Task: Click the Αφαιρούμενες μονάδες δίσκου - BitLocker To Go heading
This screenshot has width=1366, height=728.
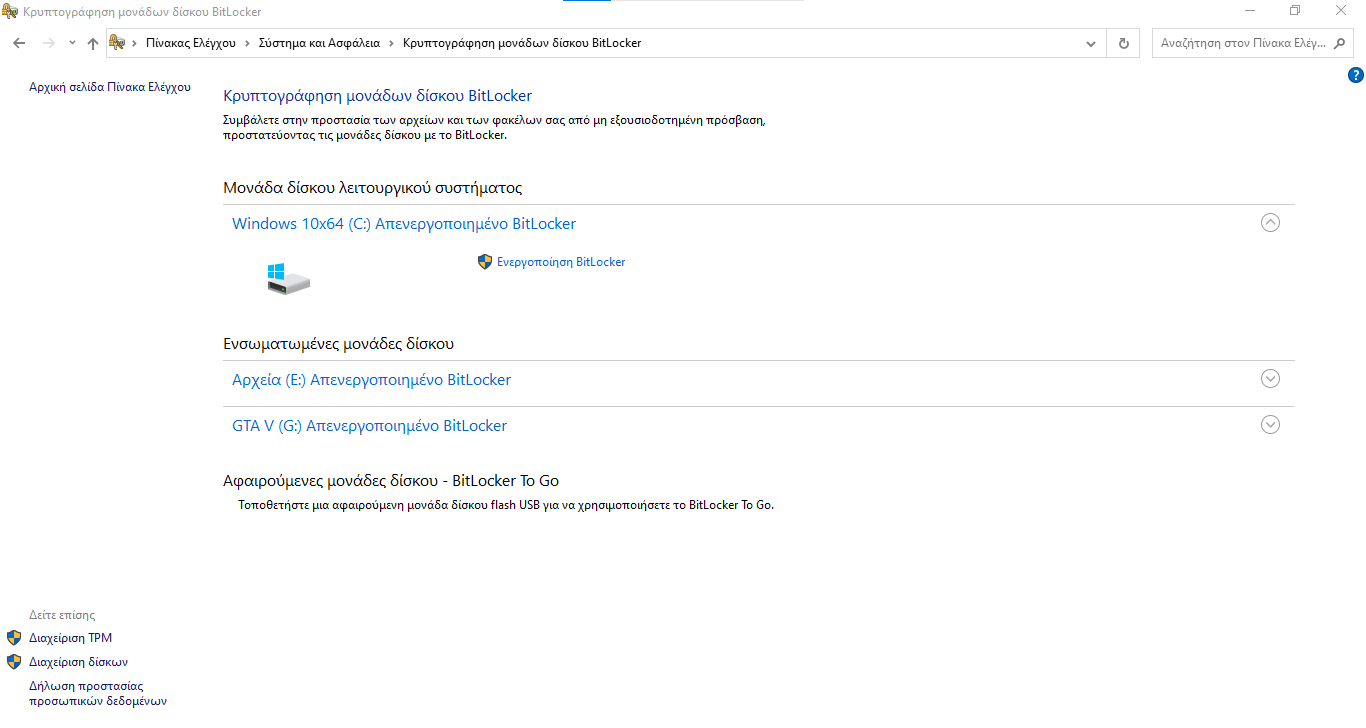Action: 391,481
